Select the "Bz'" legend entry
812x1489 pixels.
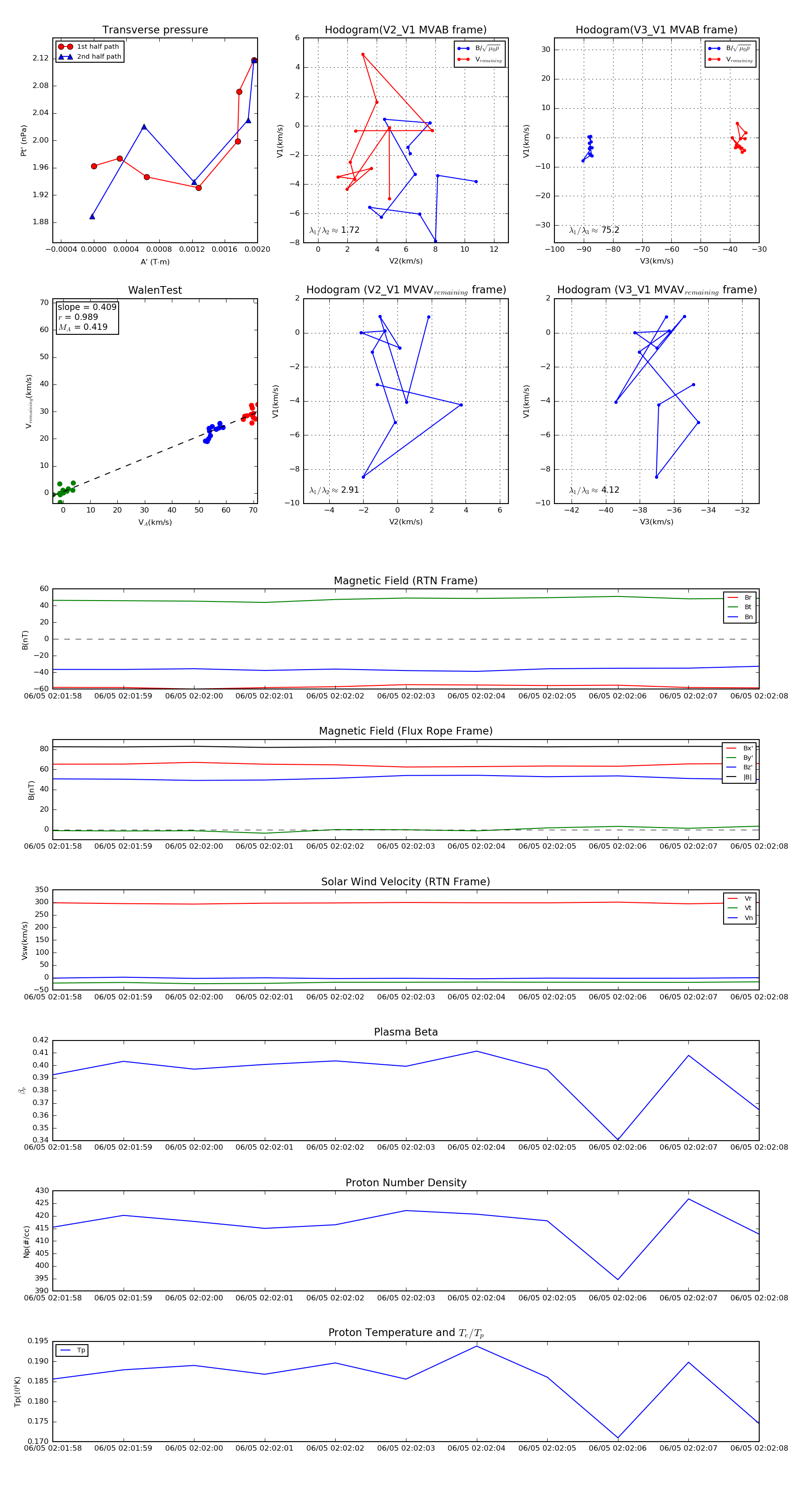pyautogui.click(x=740, y=768)
